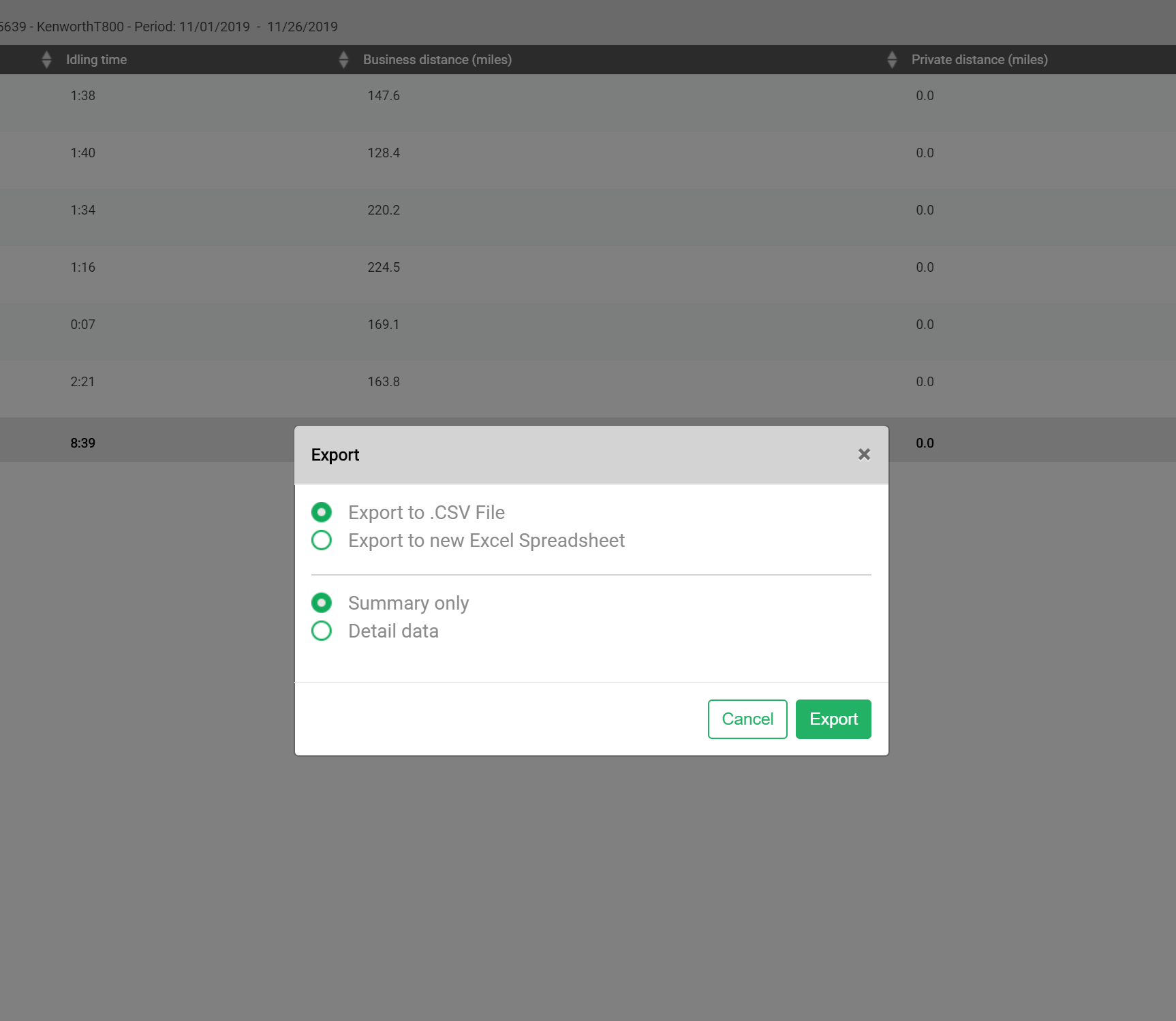Cancel the export dialog

[x=747, y=719]
